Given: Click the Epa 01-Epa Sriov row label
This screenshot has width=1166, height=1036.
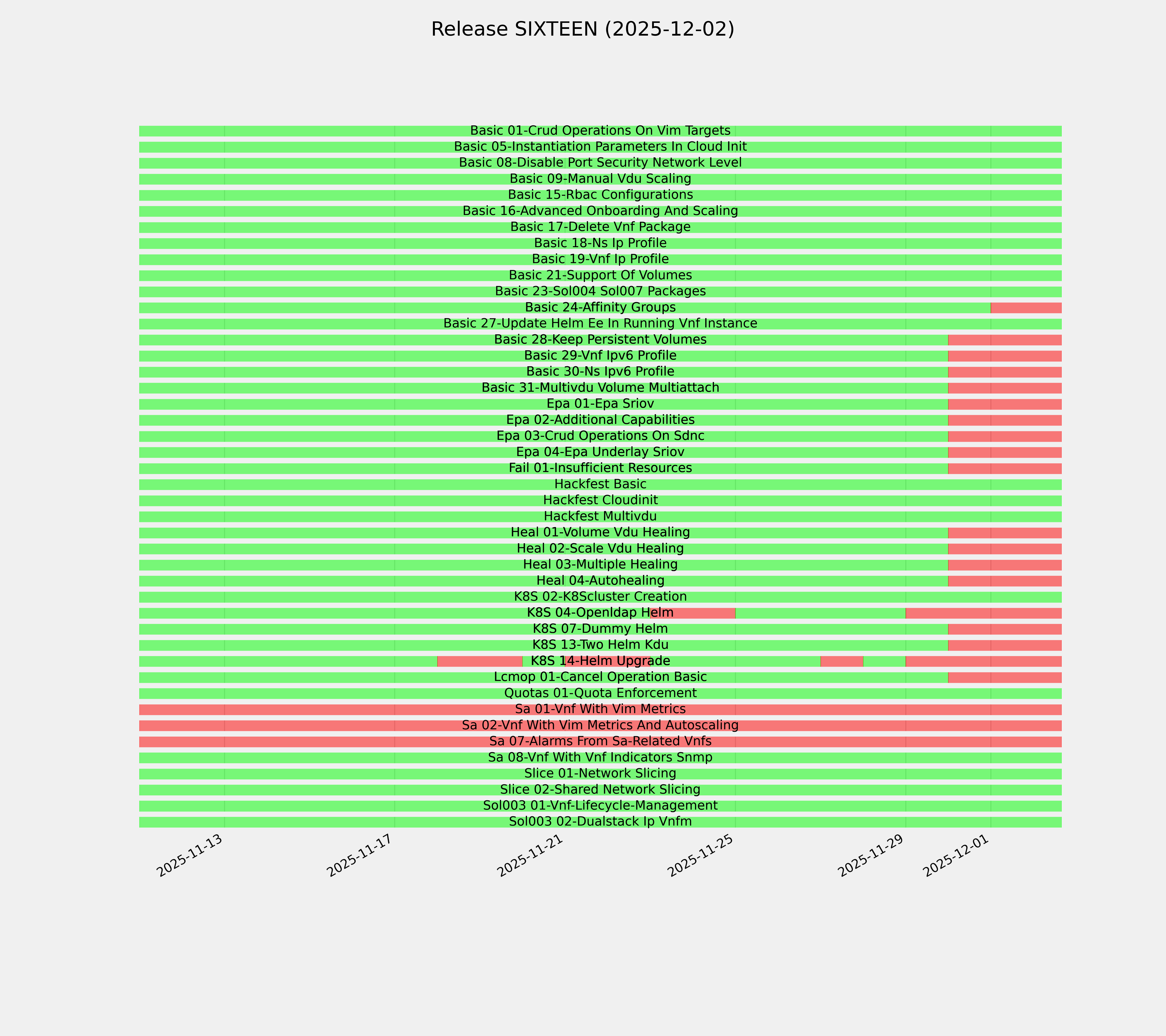Looking at the screenshot, I should click(x=600, y=404).
